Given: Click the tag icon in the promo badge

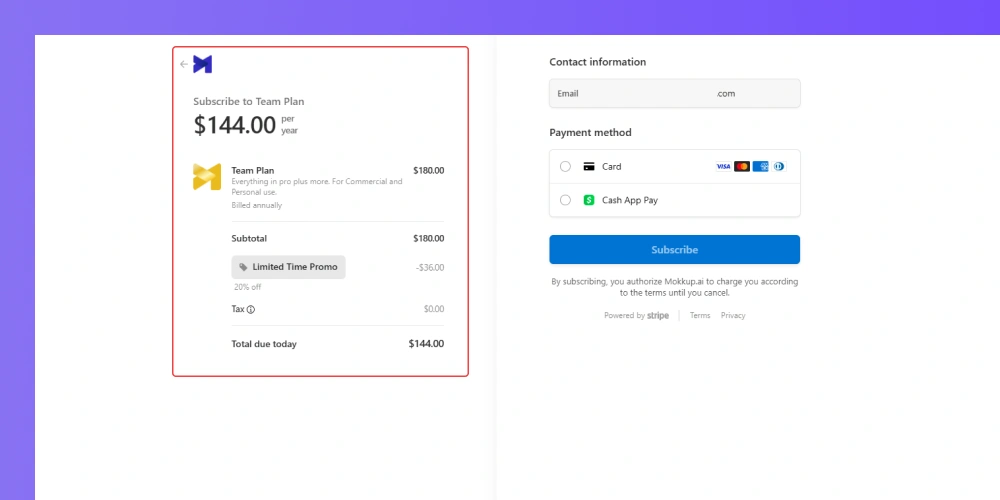Looking at the screenshot, I should point(243,267).
